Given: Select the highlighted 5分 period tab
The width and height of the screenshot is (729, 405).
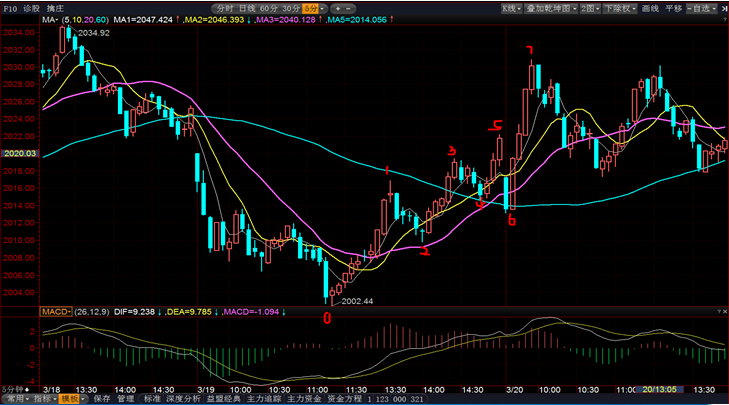Looking at the screenshot, I should (x=310, y=8).
